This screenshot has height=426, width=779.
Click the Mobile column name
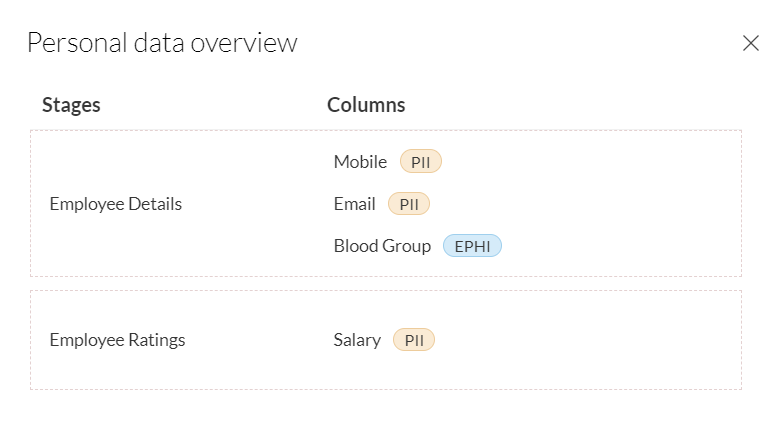point(360,162)
